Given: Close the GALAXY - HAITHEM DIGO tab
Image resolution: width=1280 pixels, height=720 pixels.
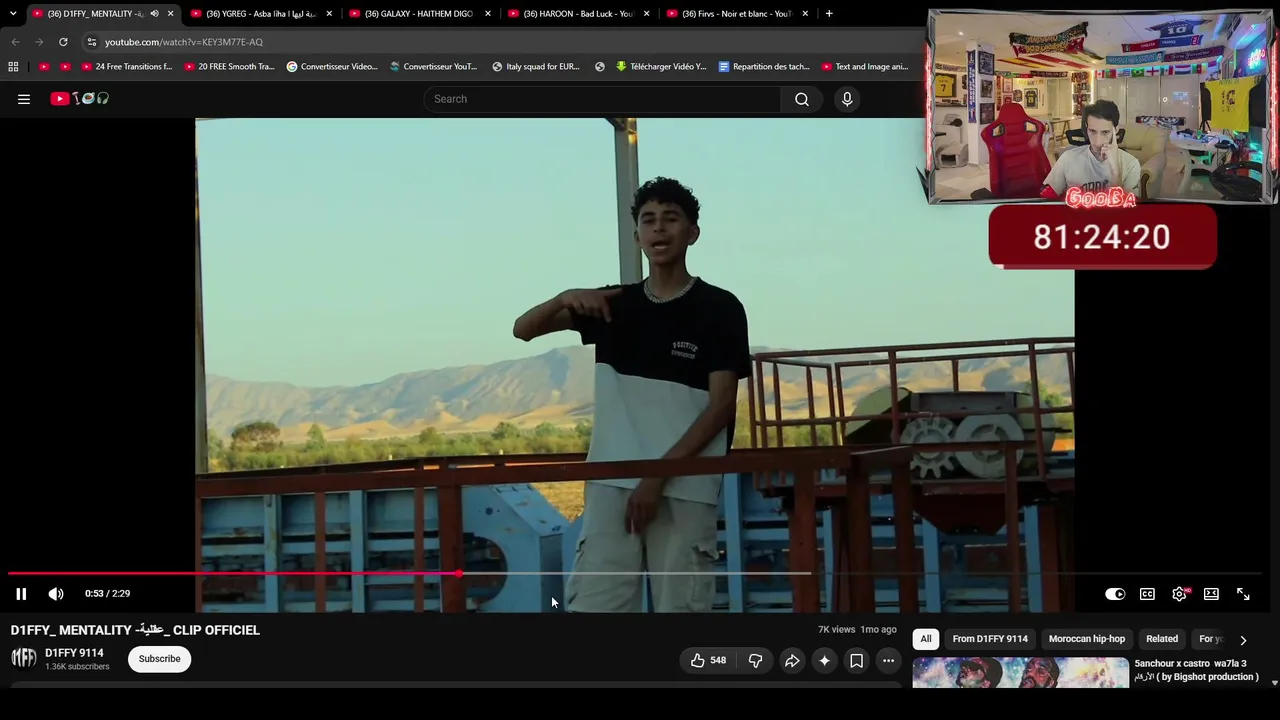Looking at the screenshot, I should point(488,14).
